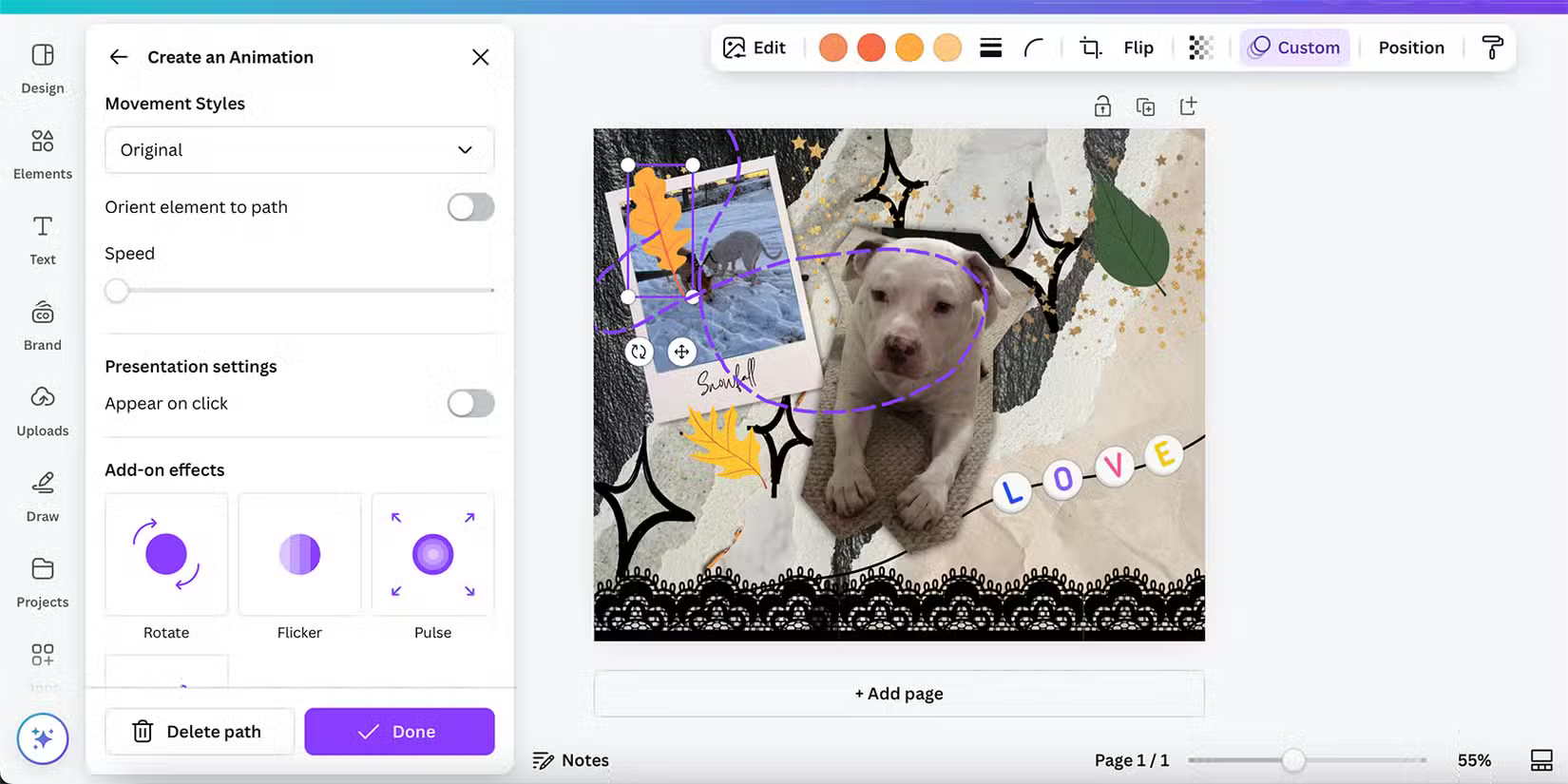
Task: Apply the Rotate add-on effect
Action: coord(166,554)
